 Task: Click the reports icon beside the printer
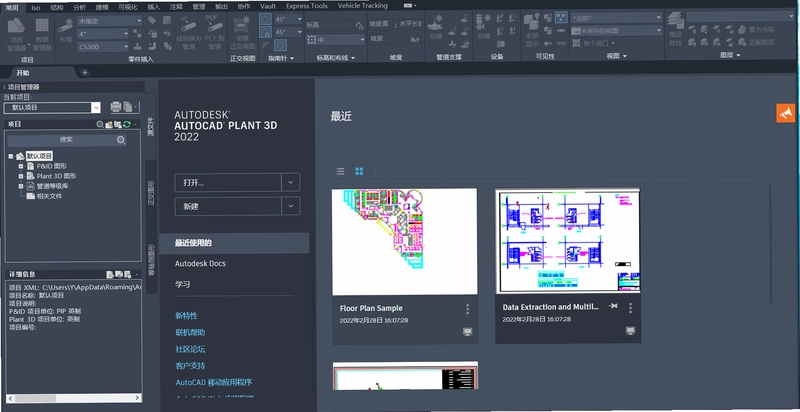pyautogui.click(x=128, y=107)
